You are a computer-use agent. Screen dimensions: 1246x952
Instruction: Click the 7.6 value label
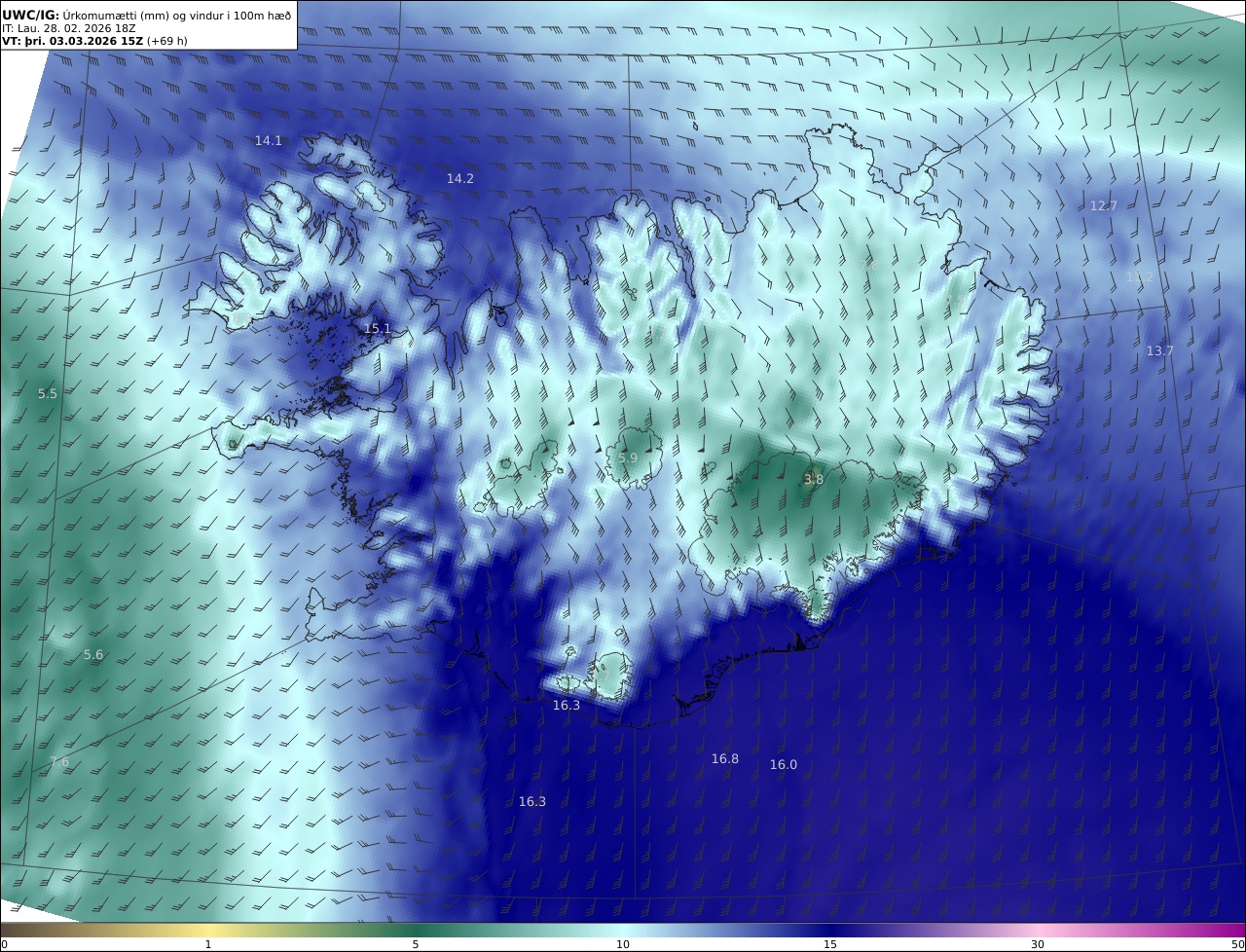tap(59, 762)
